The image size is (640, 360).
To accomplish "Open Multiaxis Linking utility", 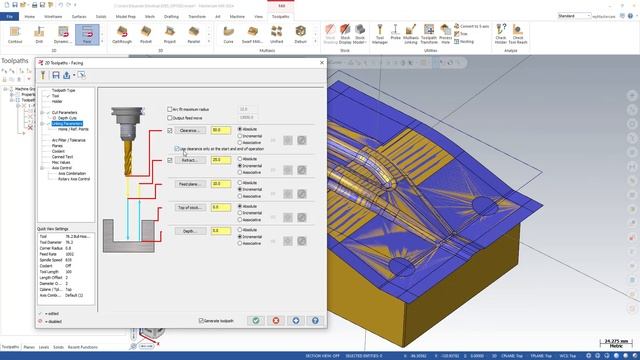I will 411,34.
